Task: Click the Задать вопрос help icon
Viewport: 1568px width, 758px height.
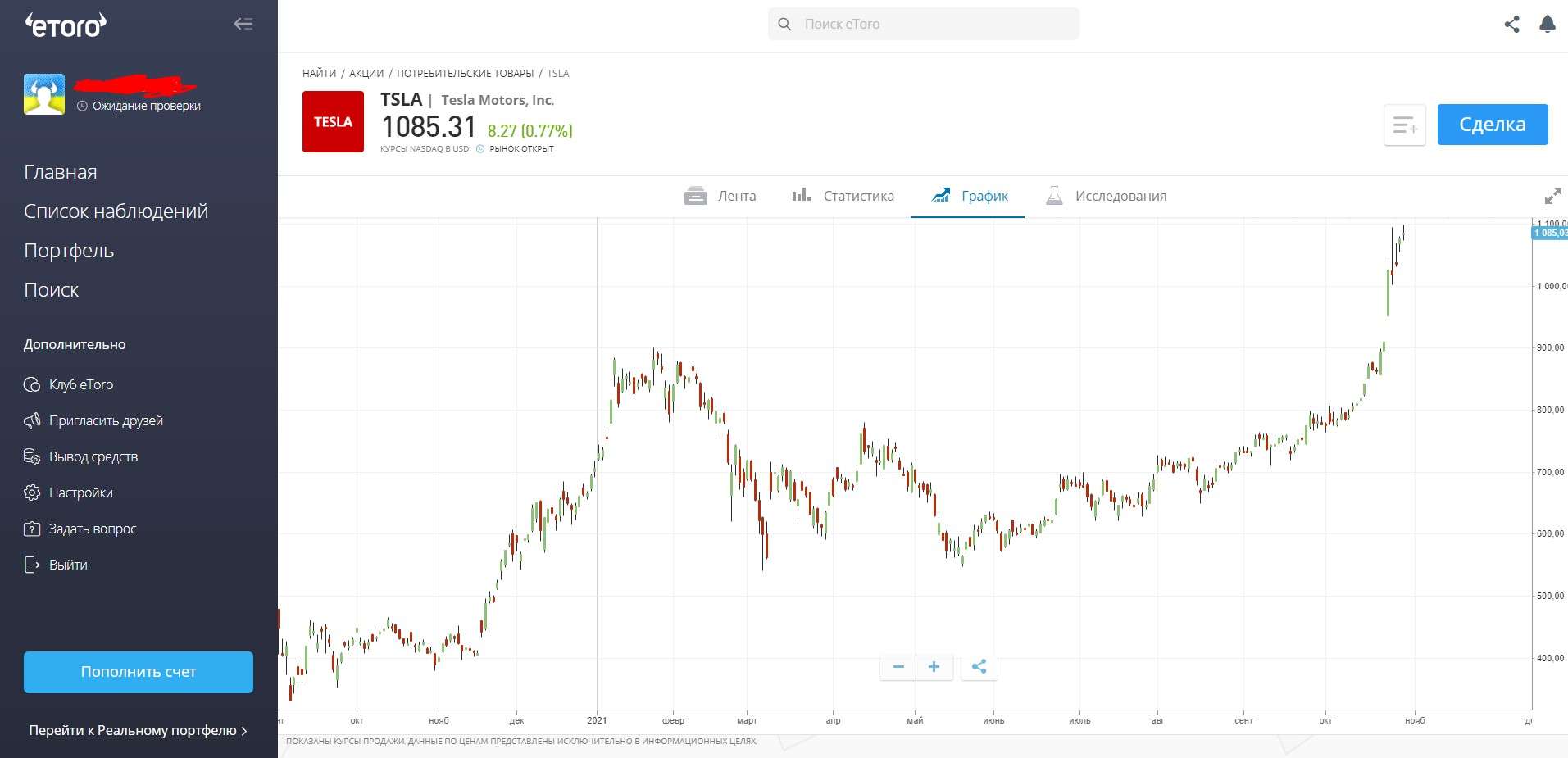Action: click(32, 529)
